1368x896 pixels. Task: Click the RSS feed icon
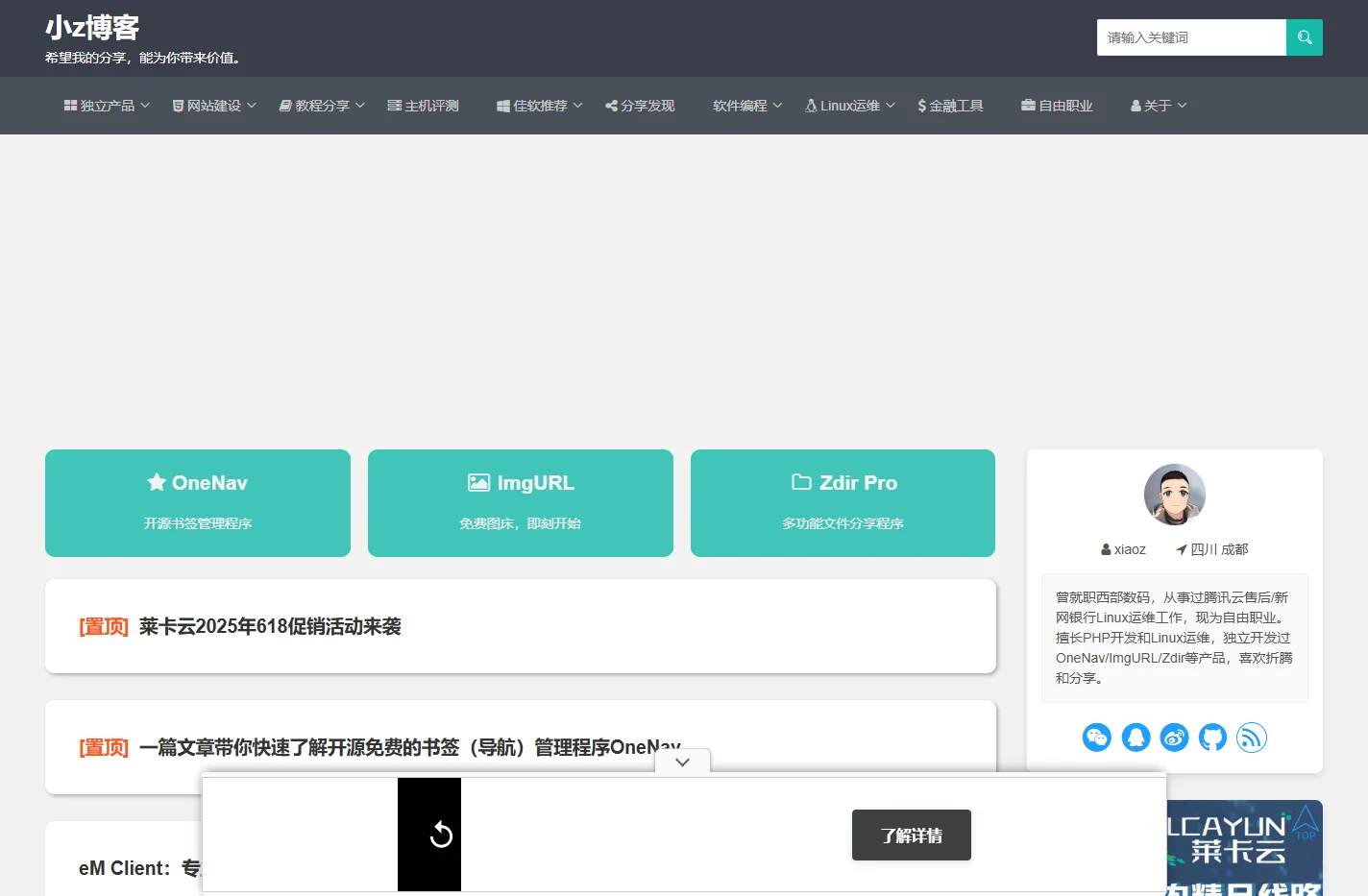pos(1251,738)
